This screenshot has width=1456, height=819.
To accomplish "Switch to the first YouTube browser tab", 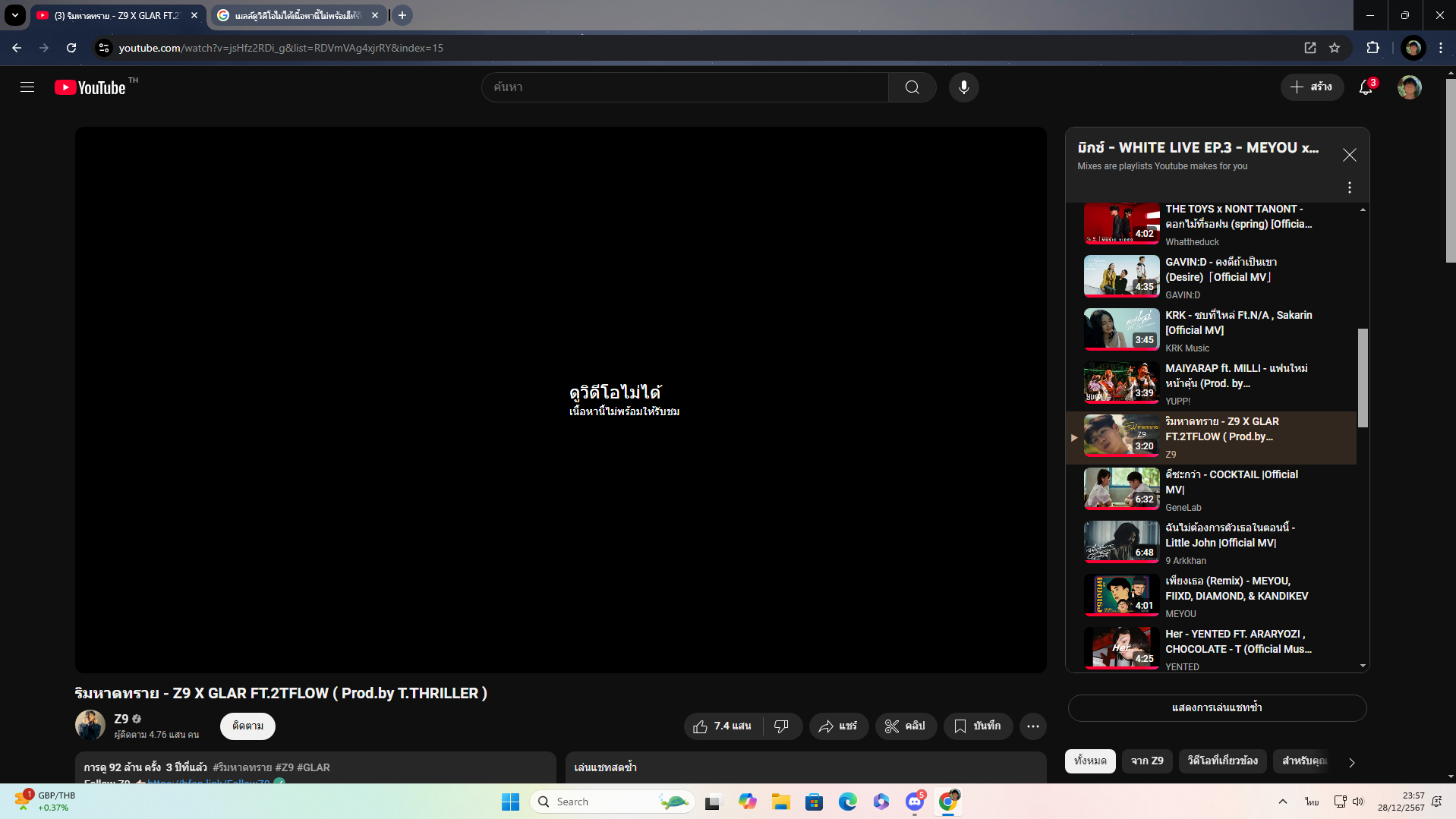I will [118, 15].
